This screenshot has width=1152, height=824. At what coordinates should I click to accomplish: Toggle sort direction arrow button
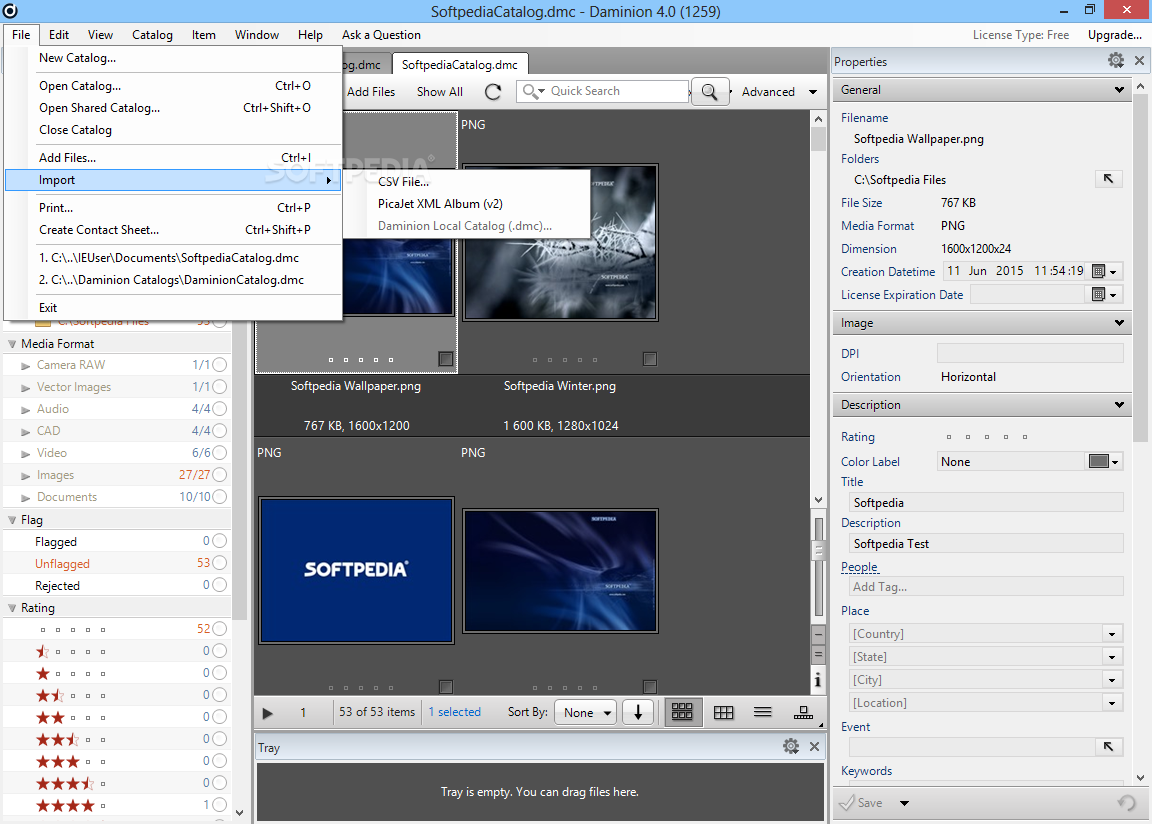point(638,712)
